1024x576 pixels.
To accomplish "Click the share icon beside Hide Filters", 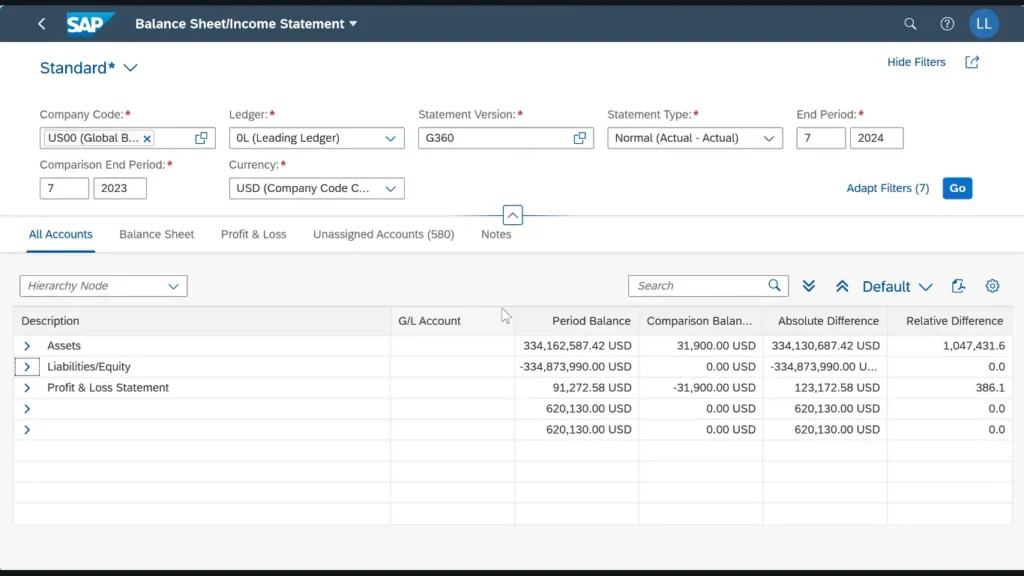I will click(972, 62).
